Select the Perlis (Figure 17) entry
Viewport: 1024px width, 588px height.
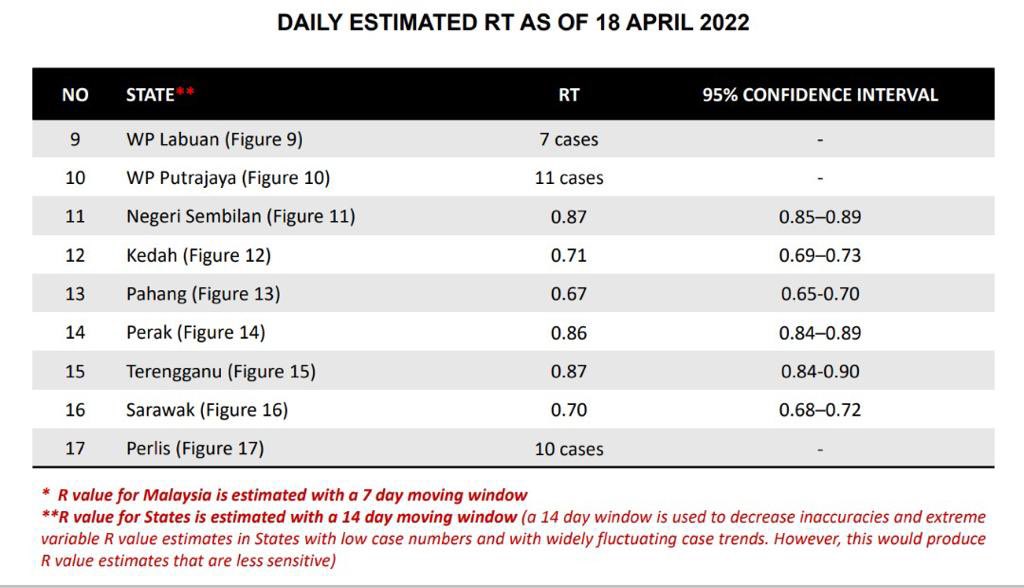pos(195,448)
